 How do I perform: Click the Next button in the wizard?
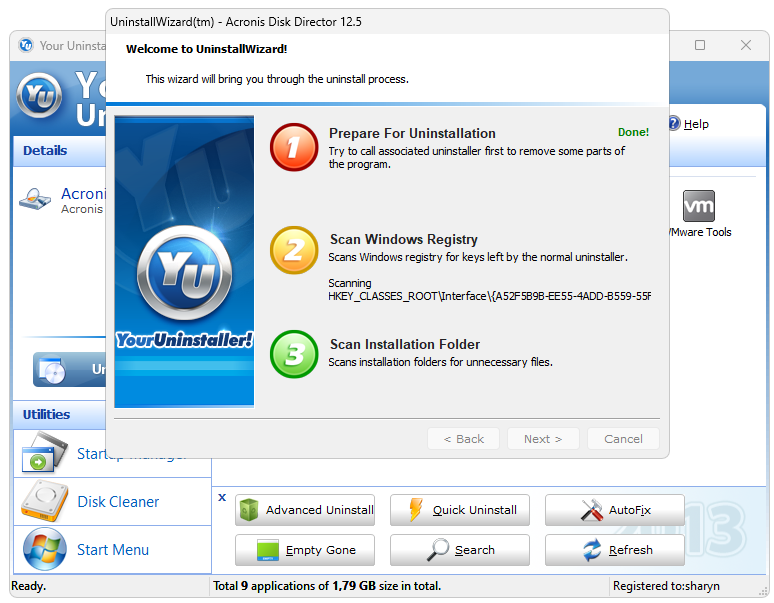tap(543, 439)
